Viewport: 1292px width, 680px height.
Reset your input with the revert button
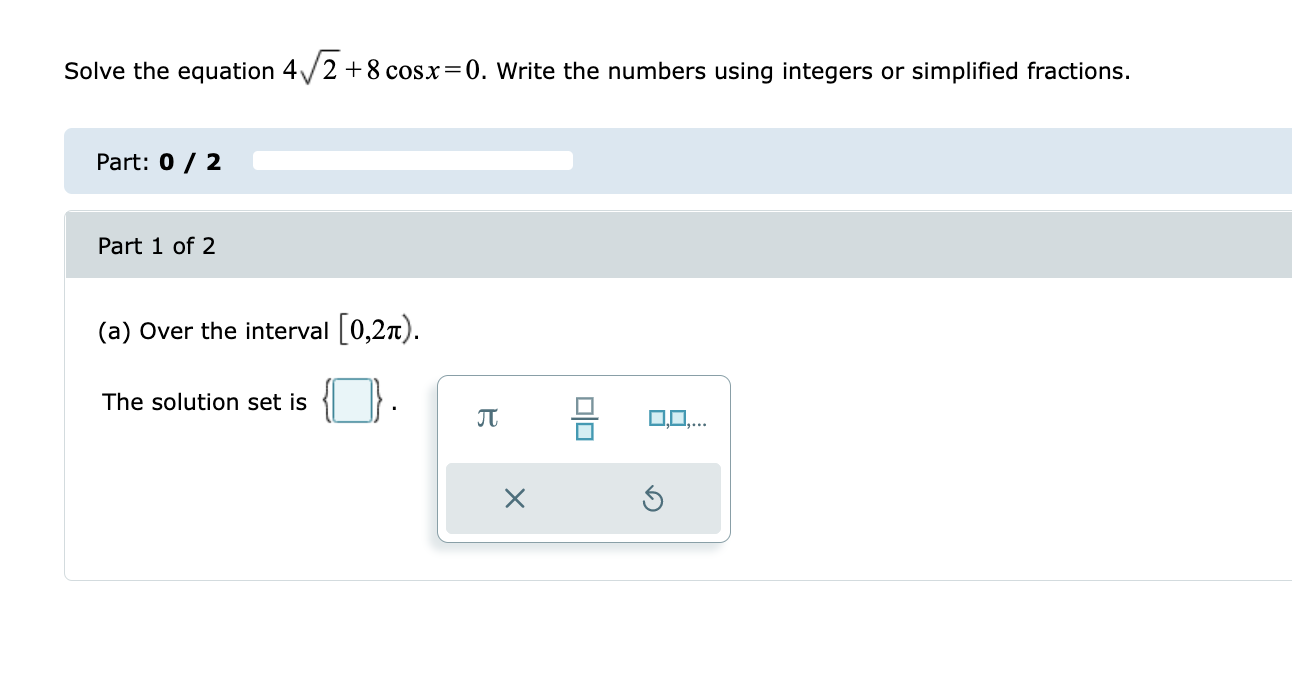[x=654, y=498]
